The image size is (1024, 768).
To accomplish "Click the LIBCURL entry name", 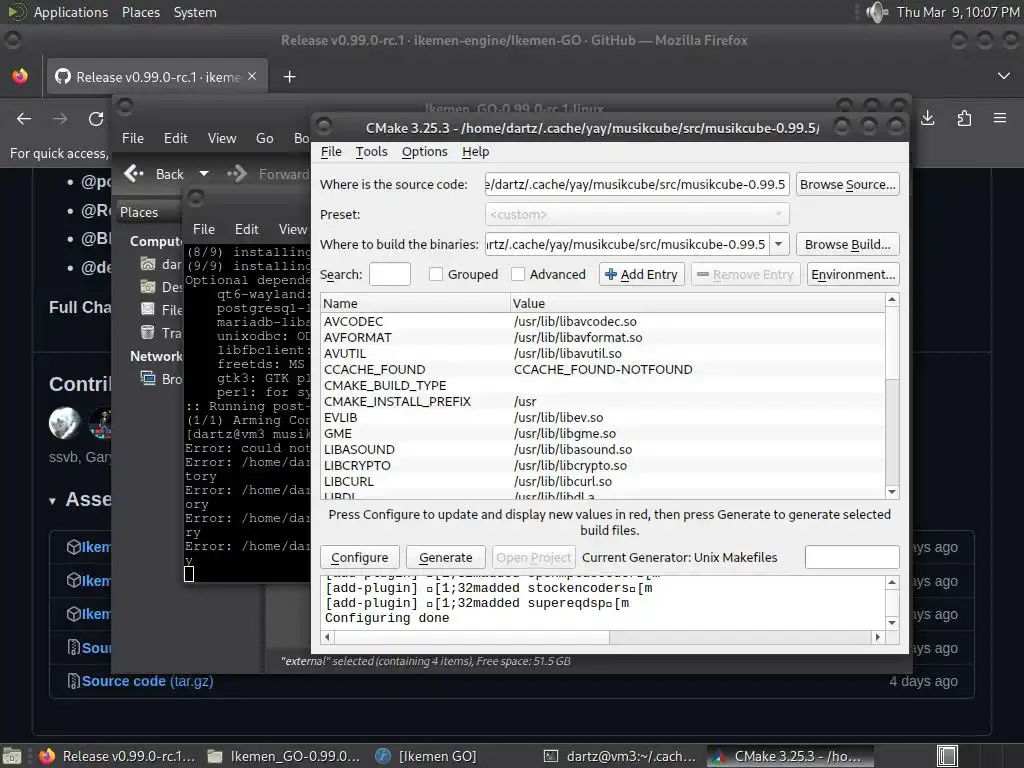I will [349, 481].
